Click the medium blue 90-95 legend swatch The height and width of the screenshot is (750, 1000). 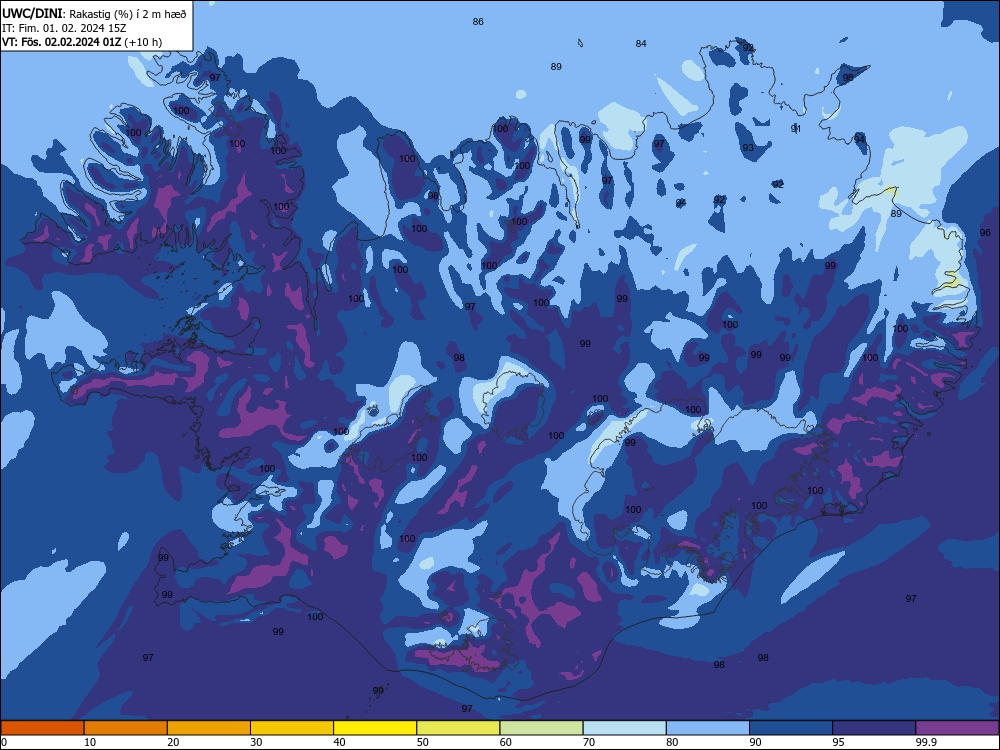(x=791, y=728)
